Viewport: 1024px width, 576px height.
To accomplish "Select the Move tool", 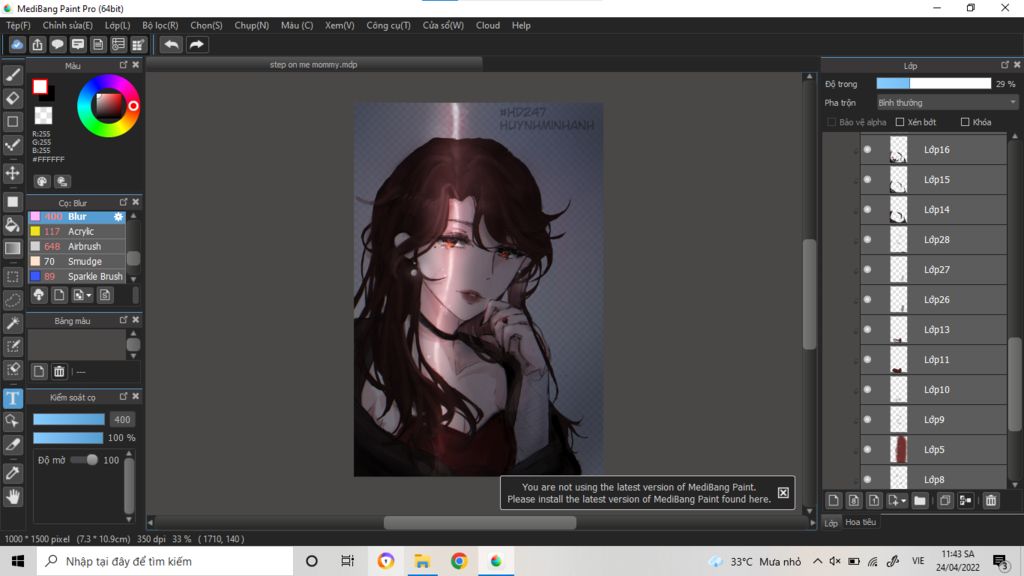I will [12, 173].
